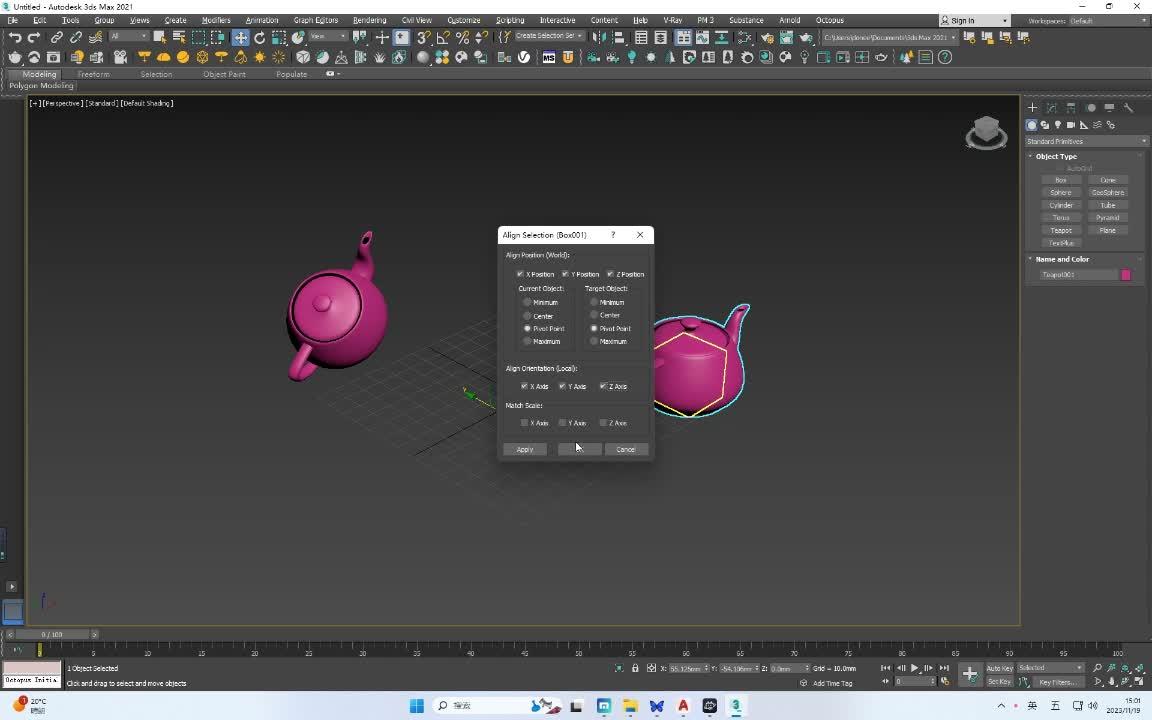Screen dimensions: 1152x720
Task: Select Center radio for Current Object
Action: click(x=527, y=316)
